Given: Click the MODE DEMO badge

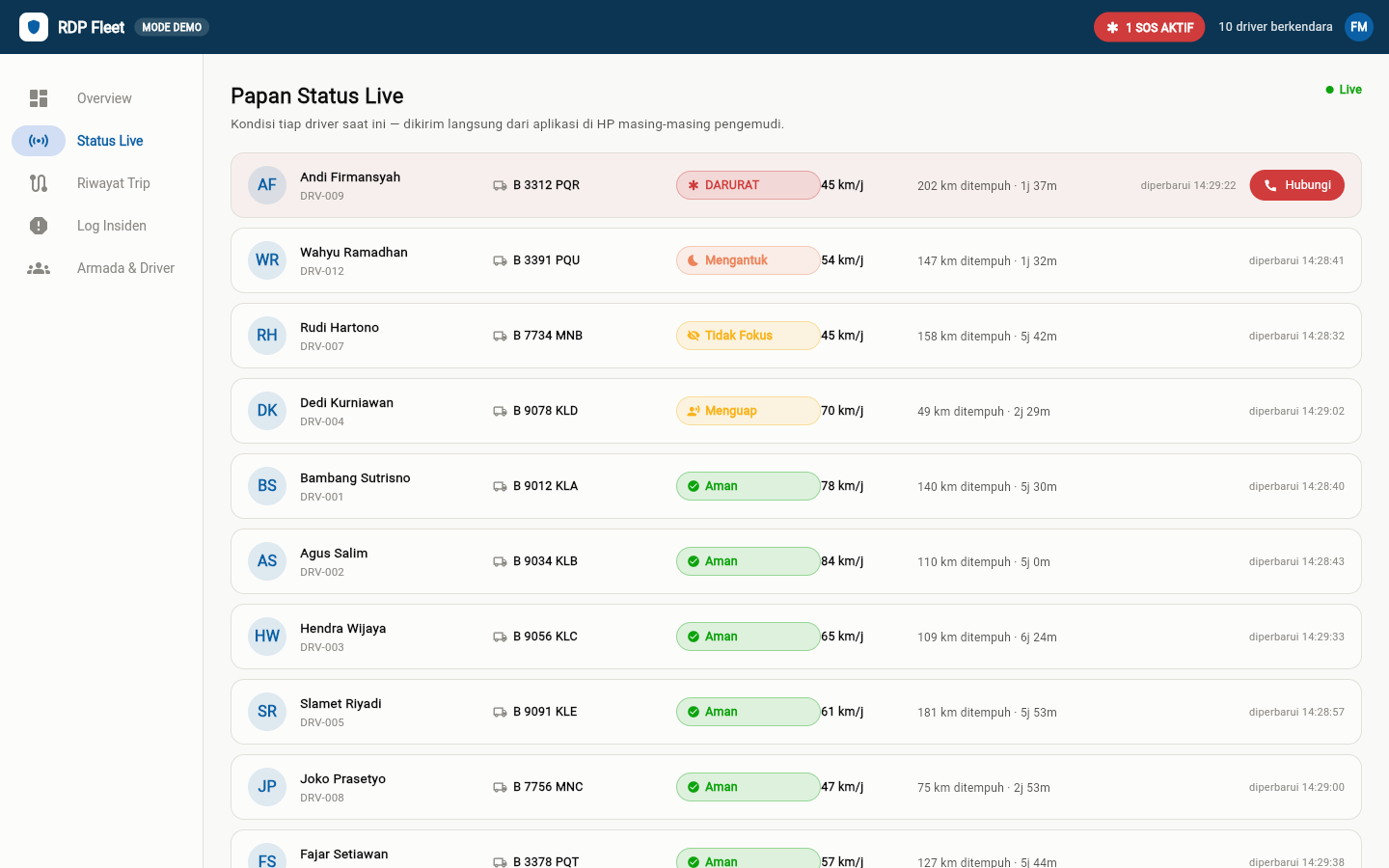Looking at the screenshot, I should pyautogui.click(x=172, y=27).
